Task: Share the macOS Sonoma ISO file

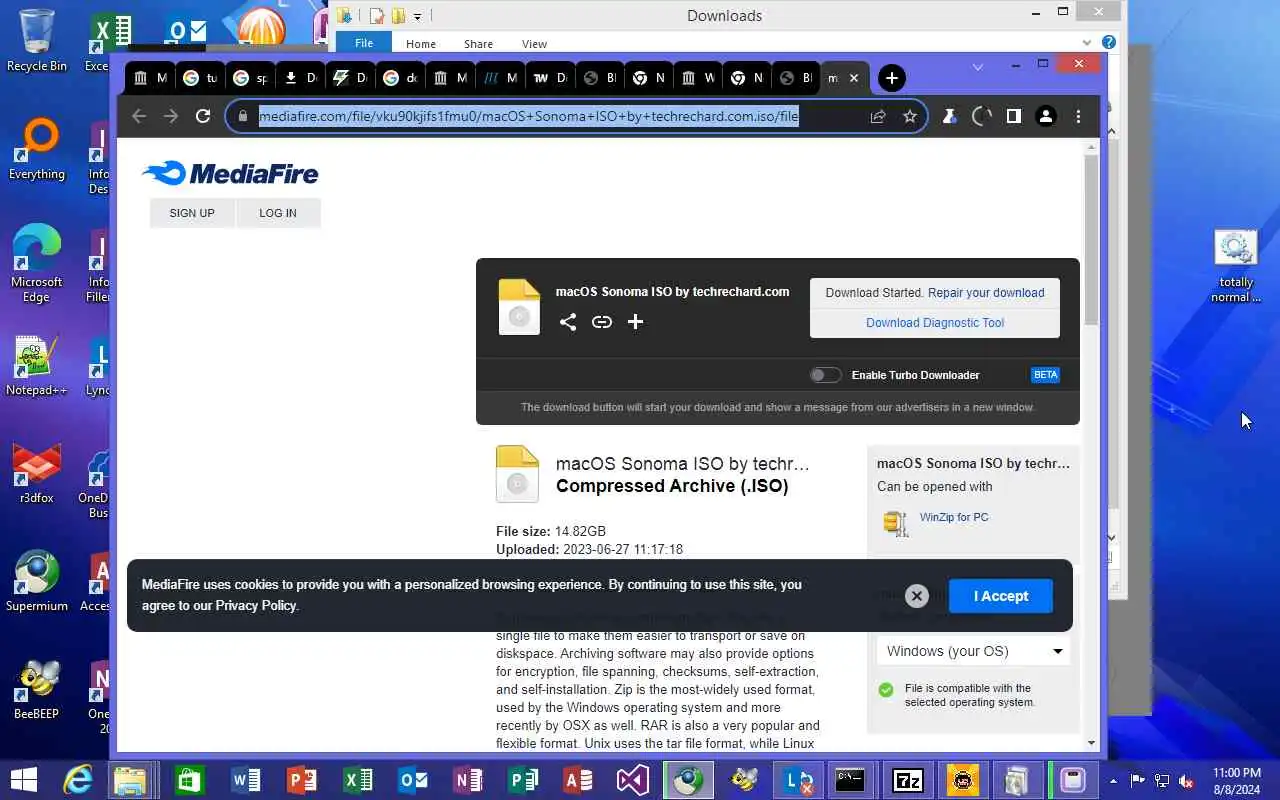Action: (568, 322)
